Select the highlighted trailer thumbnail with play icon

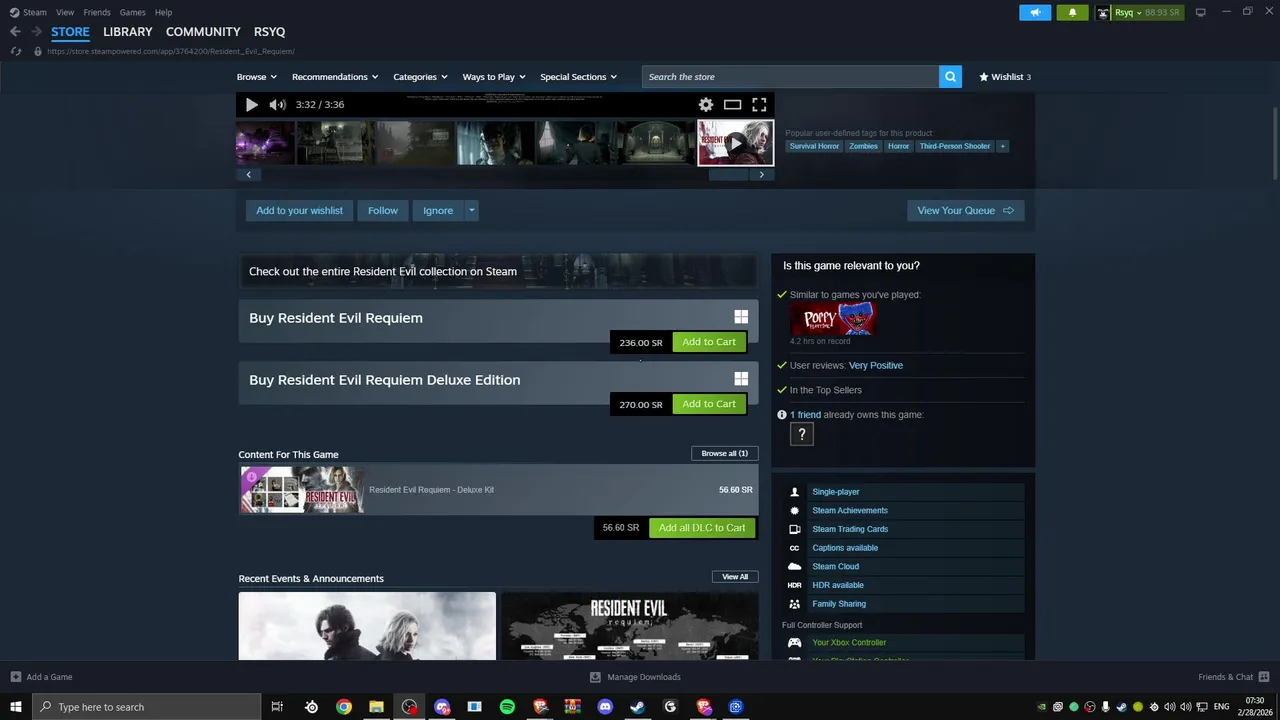pos(735,143)
